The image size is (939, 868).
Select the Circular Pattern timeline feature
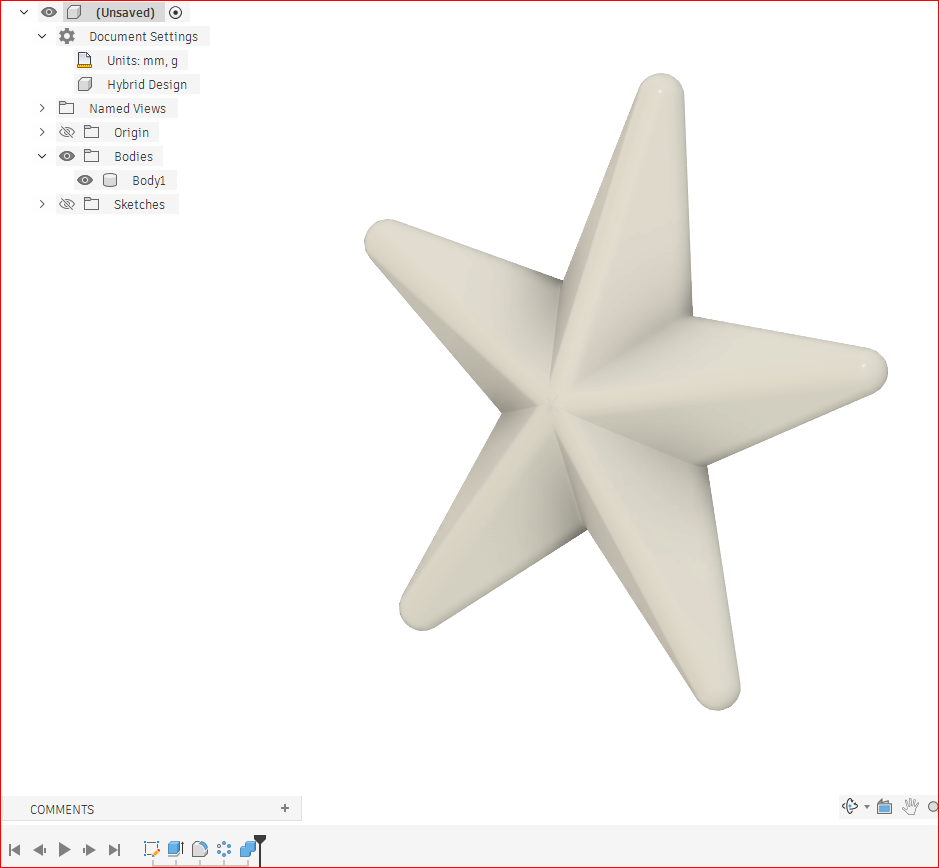[x=224, y=849]
